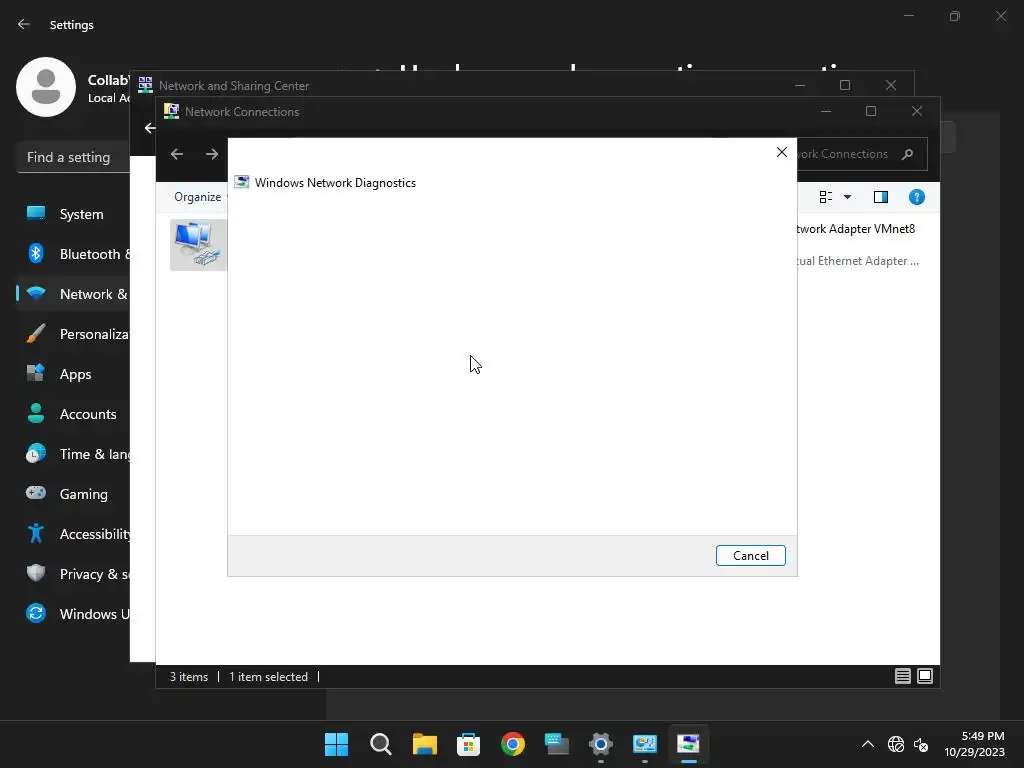
Task: Go back in Network Connections window
Action: [x=177, y=154]
